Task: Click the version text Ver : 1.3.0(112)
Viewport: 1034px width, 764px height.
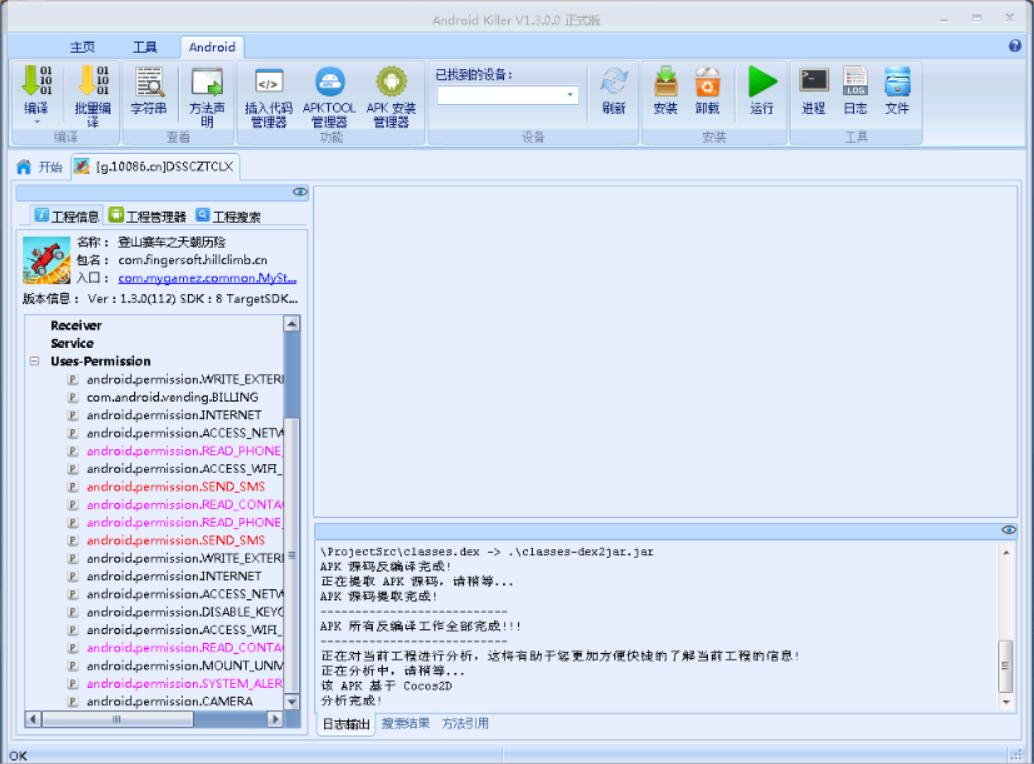Action: [132, 299]
